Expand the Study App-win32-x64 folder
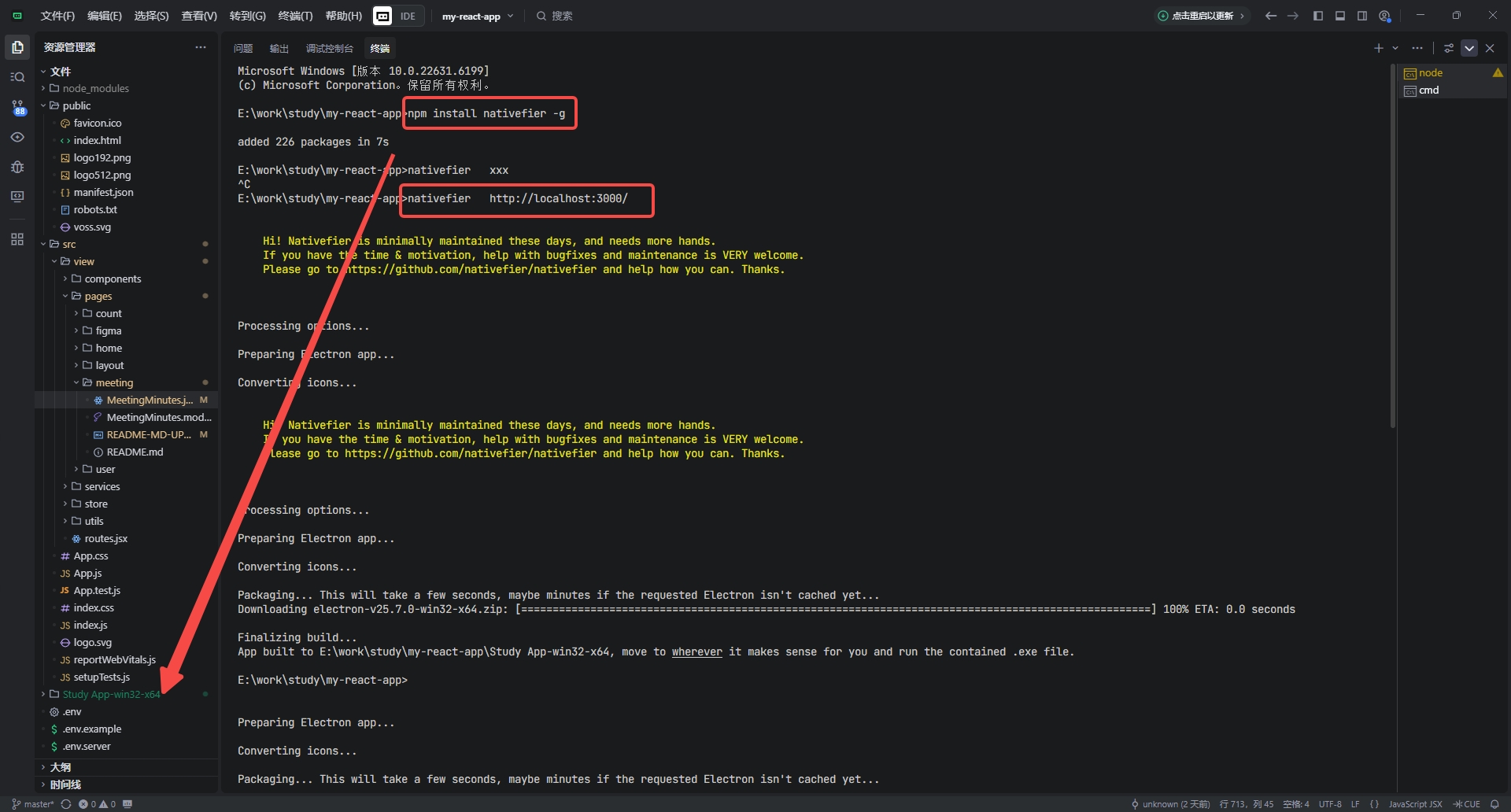Screen dimensions: 1511x812 [x=126, y=694]
